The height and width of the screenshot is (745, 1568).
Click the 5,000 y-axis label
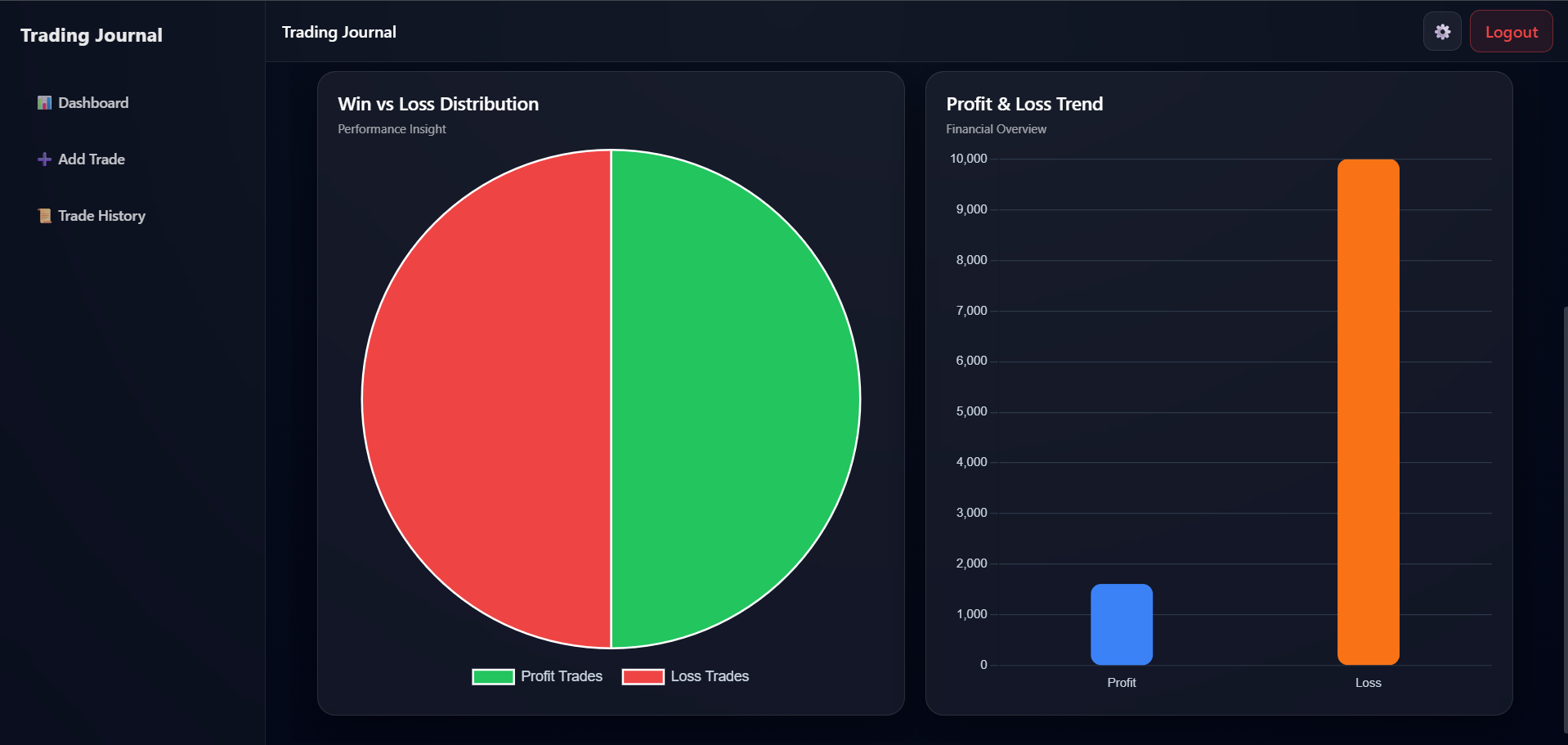click(x=972, y=411)
